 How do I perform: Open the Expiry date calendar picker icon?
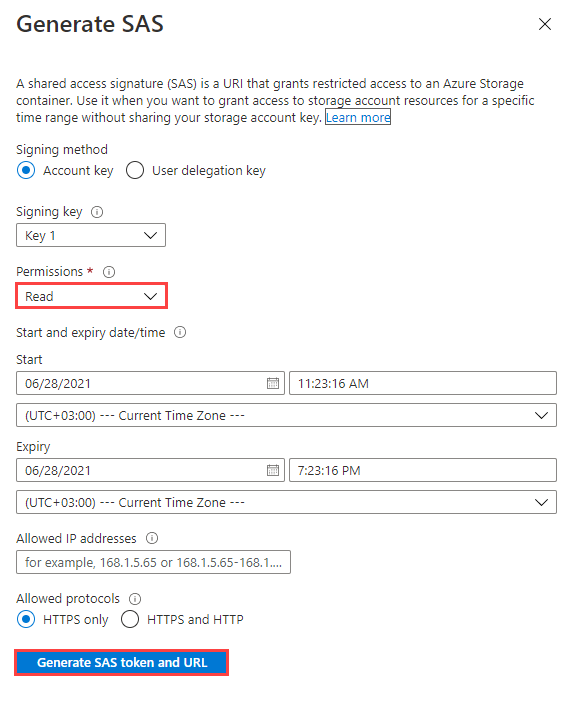(273, 470)
